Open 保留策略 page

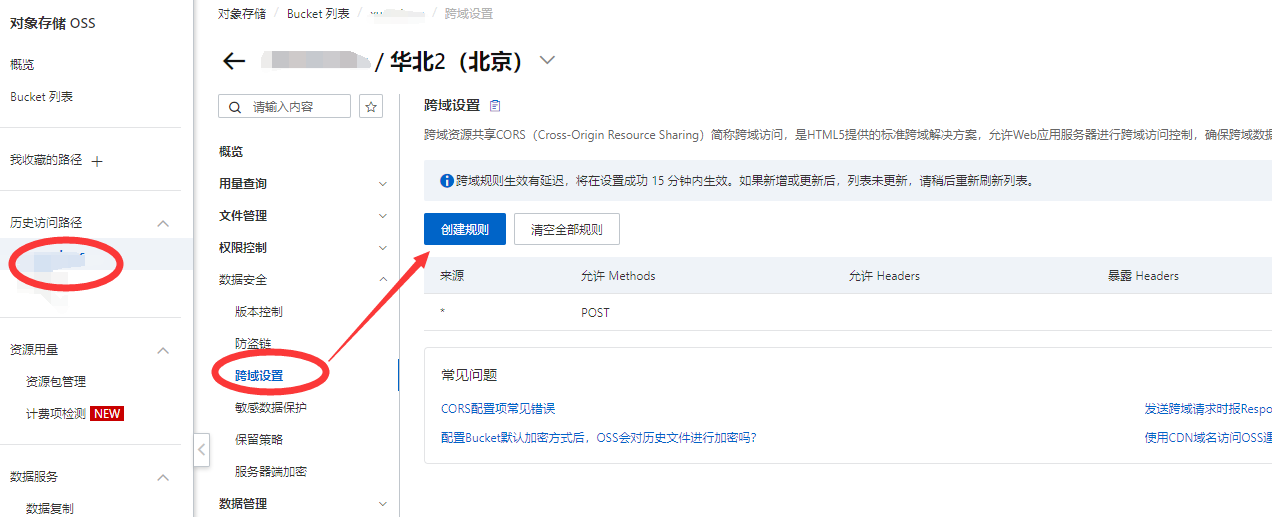[259, 440]
